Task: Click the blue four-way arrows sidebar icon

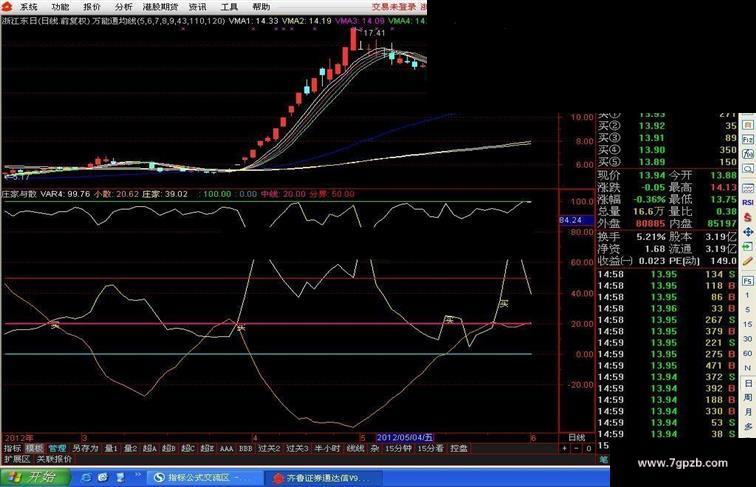Action: [x=747, y=232]
